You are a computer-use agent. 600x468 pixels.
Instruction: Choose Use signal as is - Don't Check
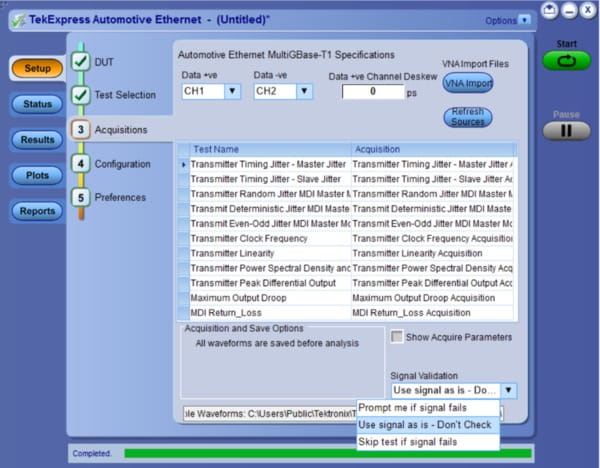[428, 425]
